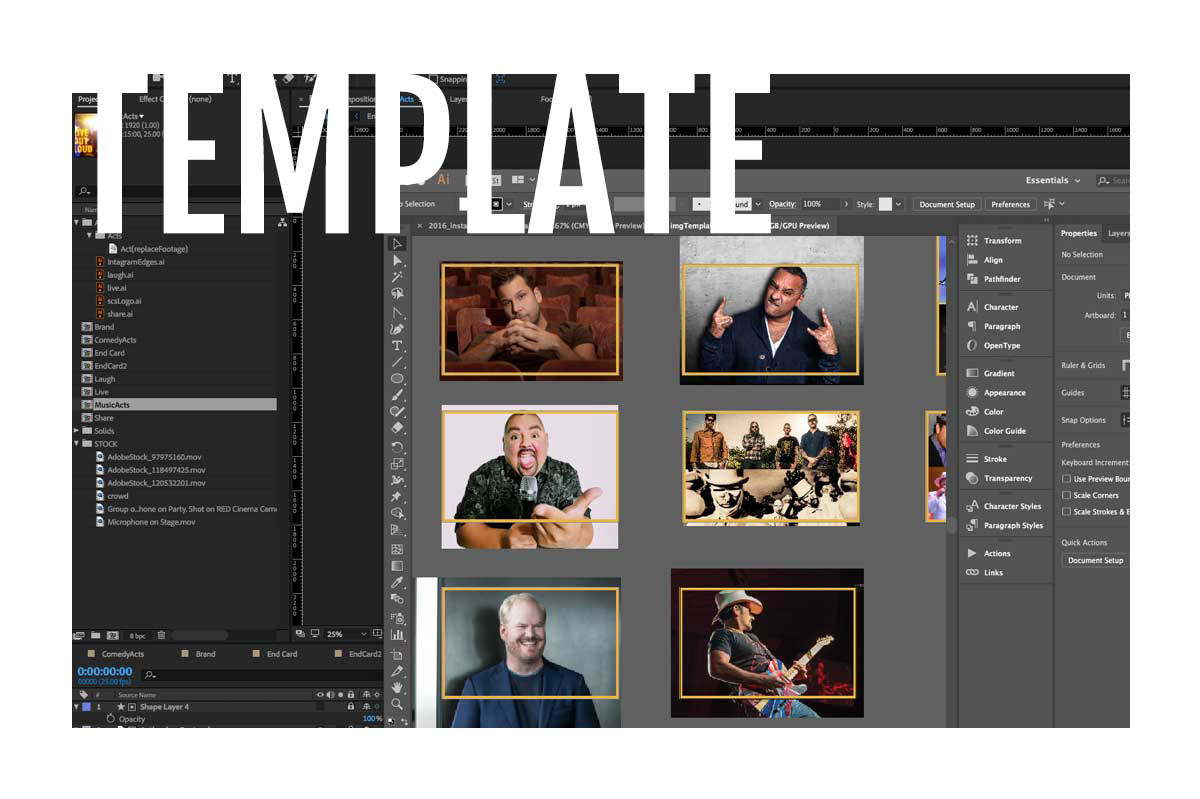Viewport: 1200px width, 799px height.
Task: Open the Actions panel
Action: pos(988,553)
